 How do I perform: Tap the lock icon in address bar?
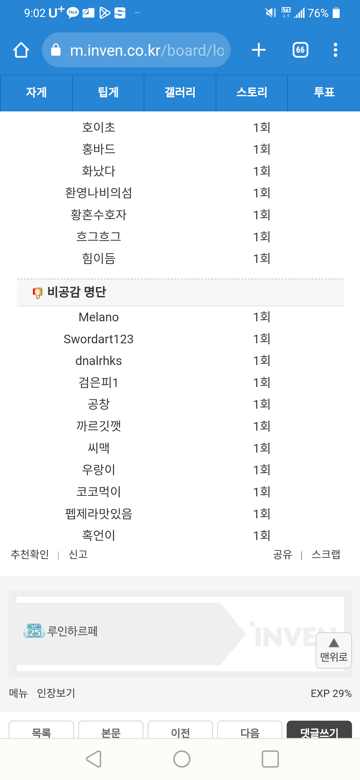coord(56,50)
